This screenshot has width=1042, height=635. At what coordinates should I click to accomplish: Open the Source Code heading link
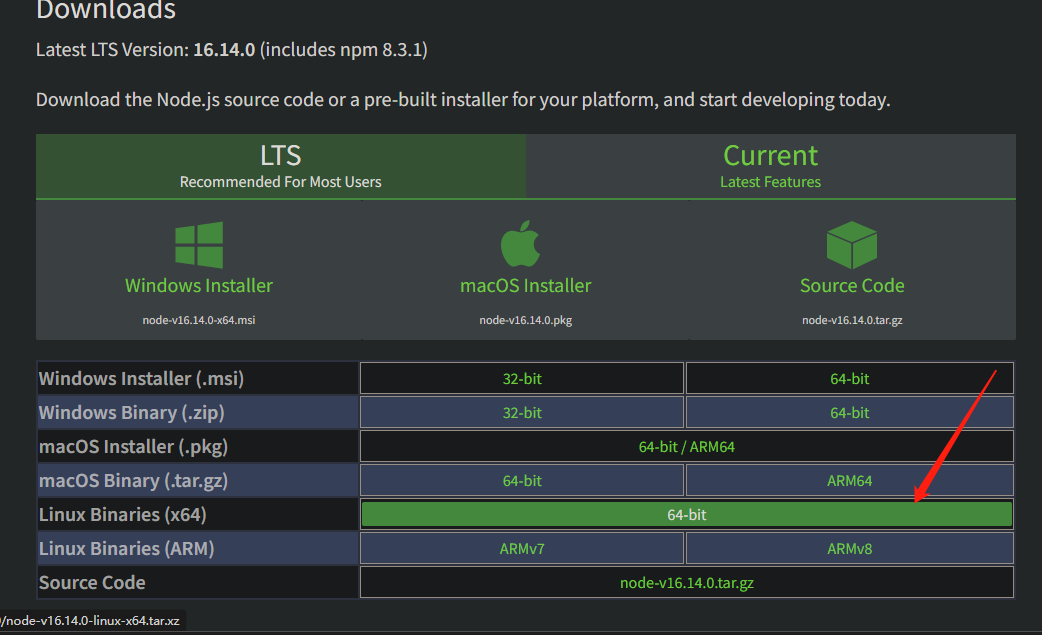coord(852,286)
